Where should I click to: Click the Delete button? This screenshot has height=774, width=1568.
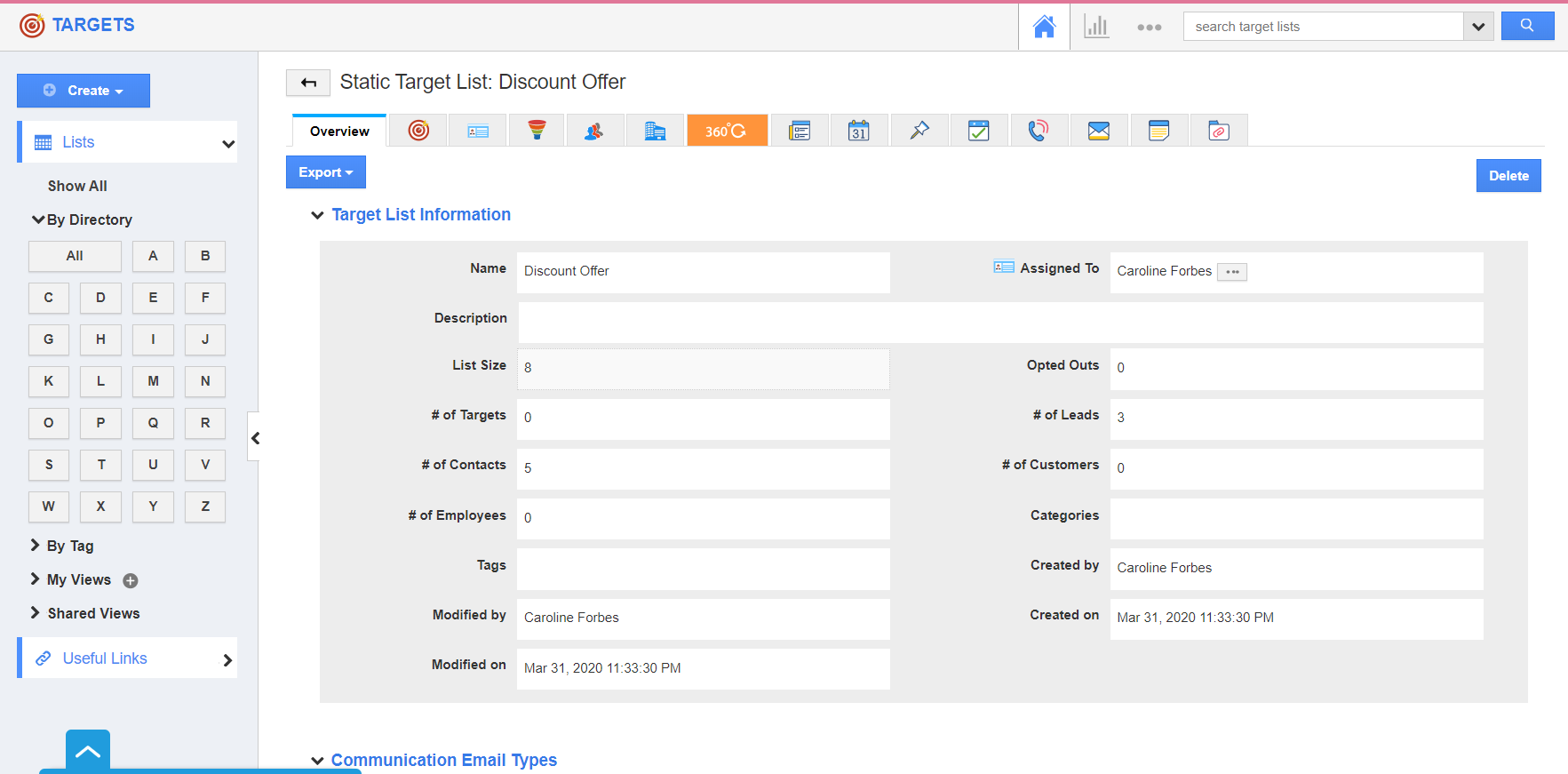pos(1508,176)
